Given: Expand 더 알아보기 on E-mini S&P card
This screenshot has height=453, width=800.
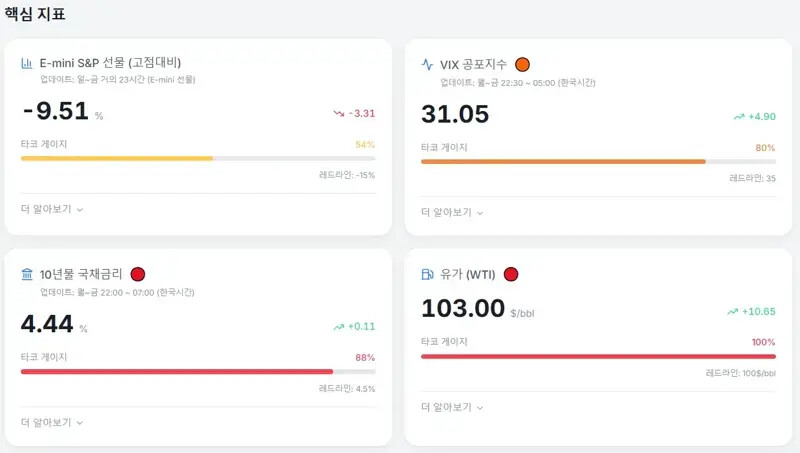Looking at the screenshot, I should [x=52, y=209].
